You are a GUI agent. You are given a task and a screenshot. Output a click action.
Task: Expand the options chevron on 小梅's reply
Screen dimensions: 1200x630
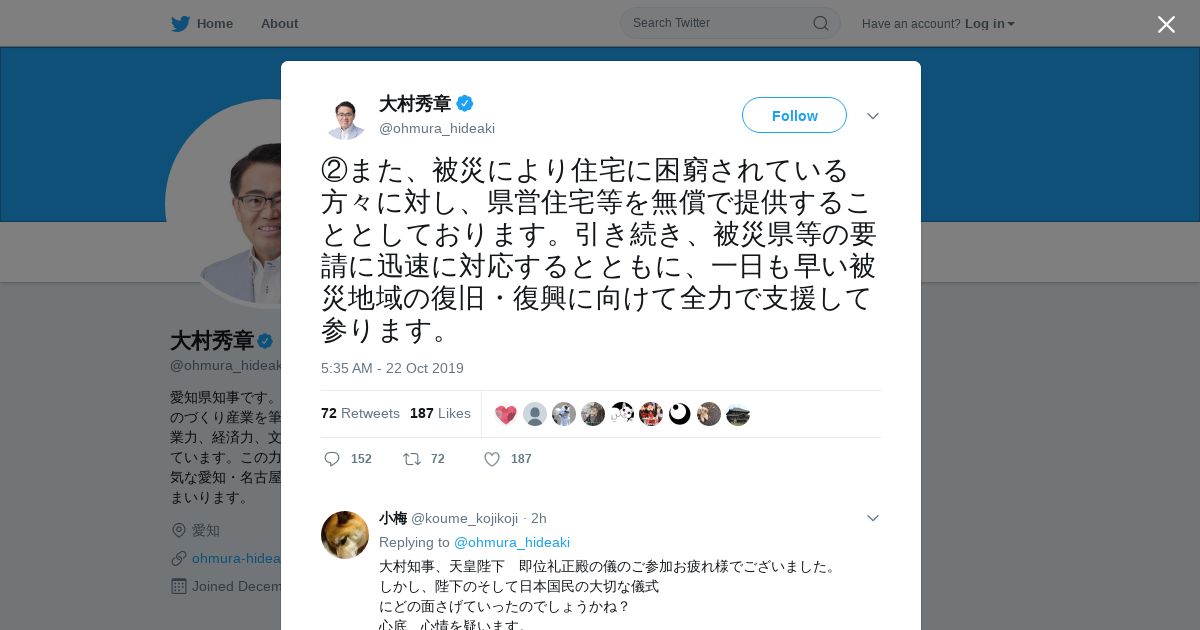873,518
